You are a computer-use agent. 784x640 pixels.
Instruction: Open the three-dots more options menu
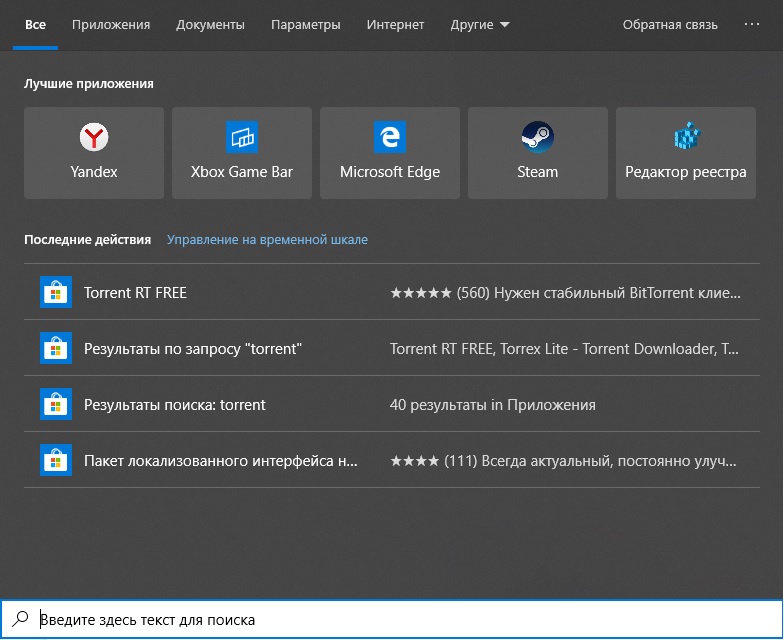[752, 24]
